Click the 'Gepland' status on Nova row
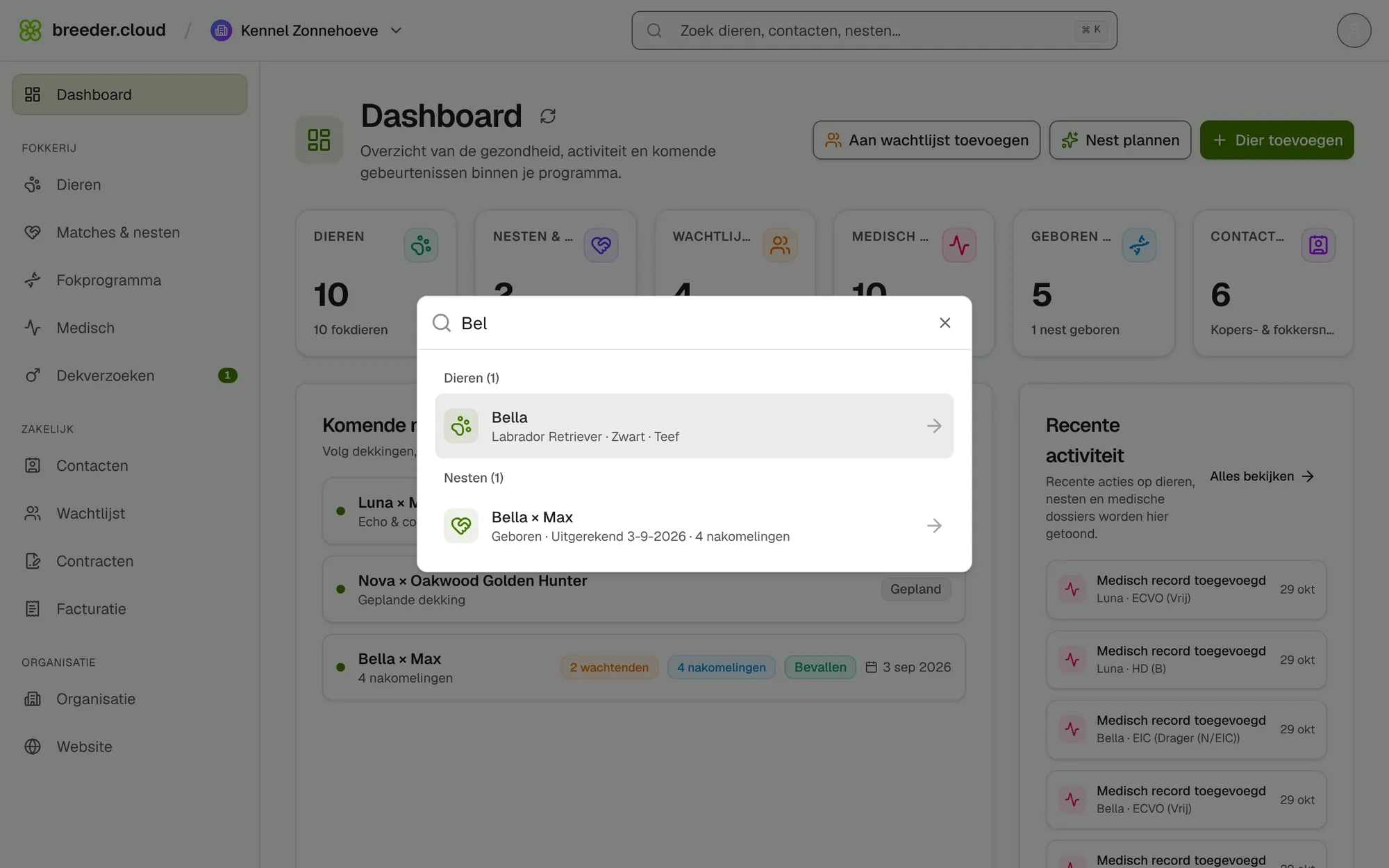The width and height of the screenshot is (1389, 868). coord(916,589)
